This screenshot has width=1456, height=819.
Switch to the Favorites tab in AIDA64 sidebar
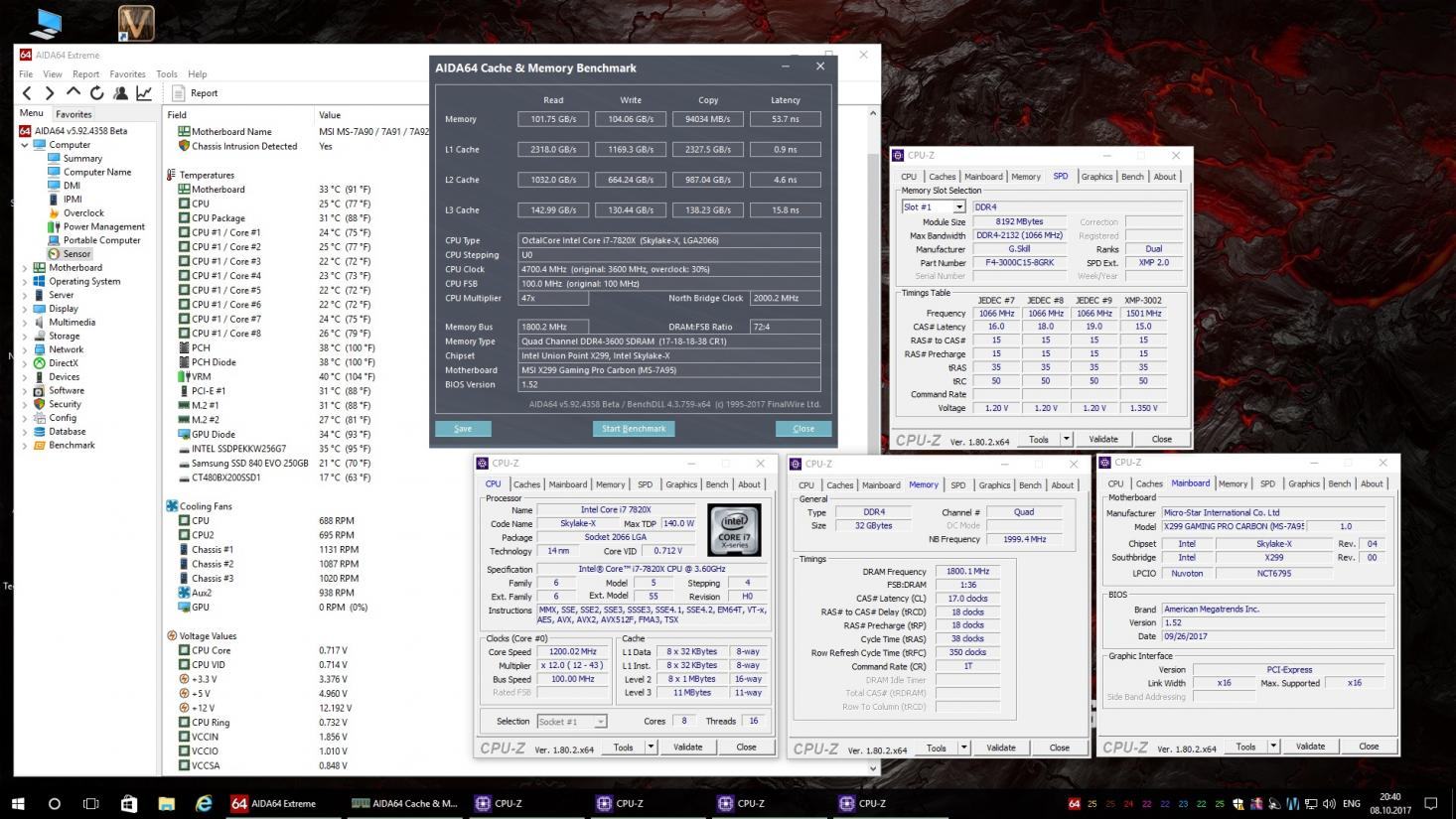click(x=73, y=114)
